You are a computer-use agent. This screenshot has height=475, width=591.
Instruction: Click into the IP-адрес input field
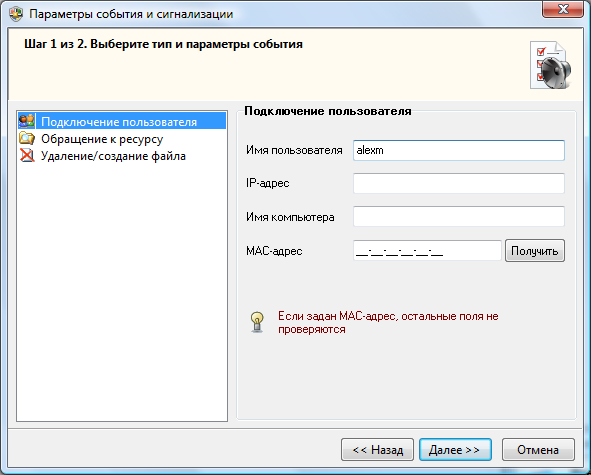click(459, 183)
